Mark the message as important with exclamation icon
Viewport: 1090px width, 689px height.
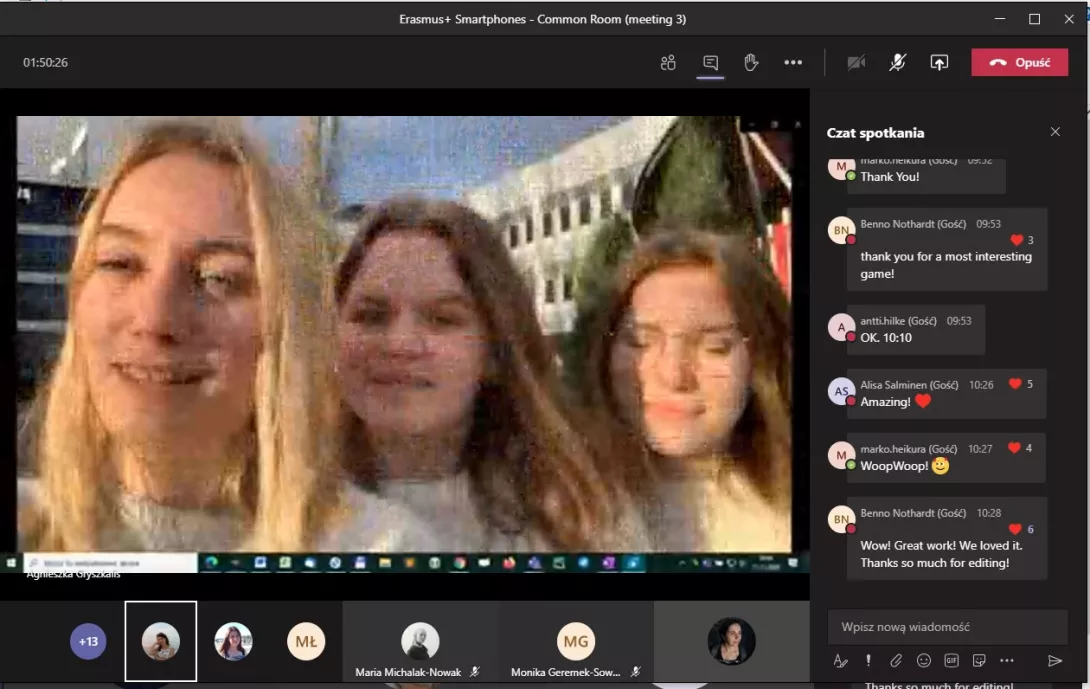869,661
